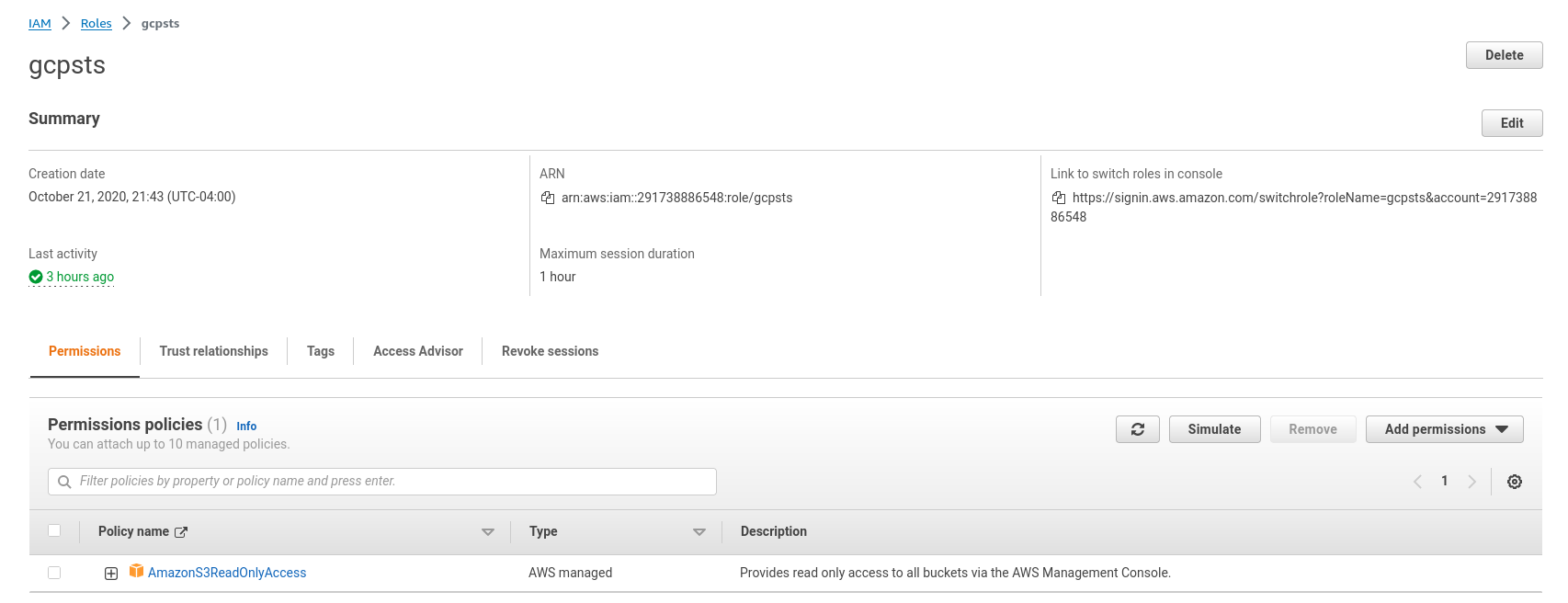The height and width of the screenshot is (603, 1568).
Task: Click the gcpsts breadcrumb text
Action: pos(160,24)
